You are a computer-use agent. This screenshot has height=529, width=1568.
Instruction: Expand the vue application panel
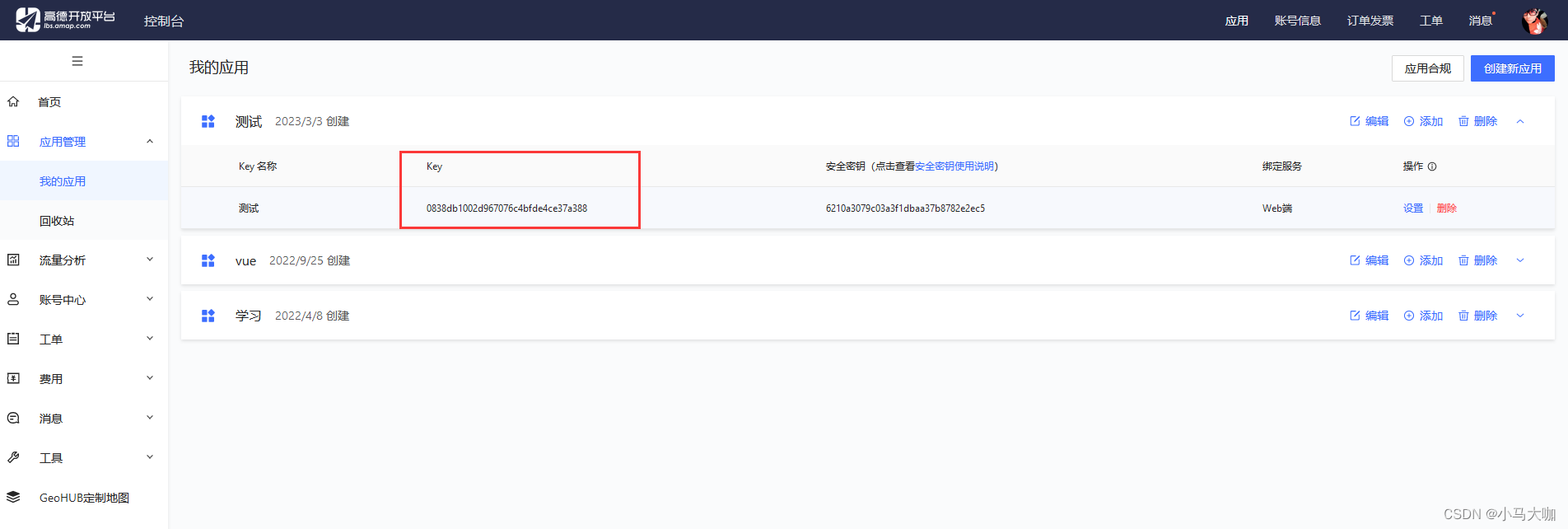pyautogui.click(x=1520, y=260)
